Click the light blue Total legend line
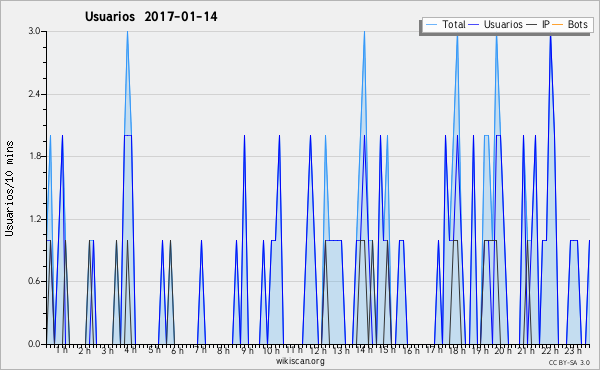The width and height of the screenshot is (600, 370). tap(431, 25)
